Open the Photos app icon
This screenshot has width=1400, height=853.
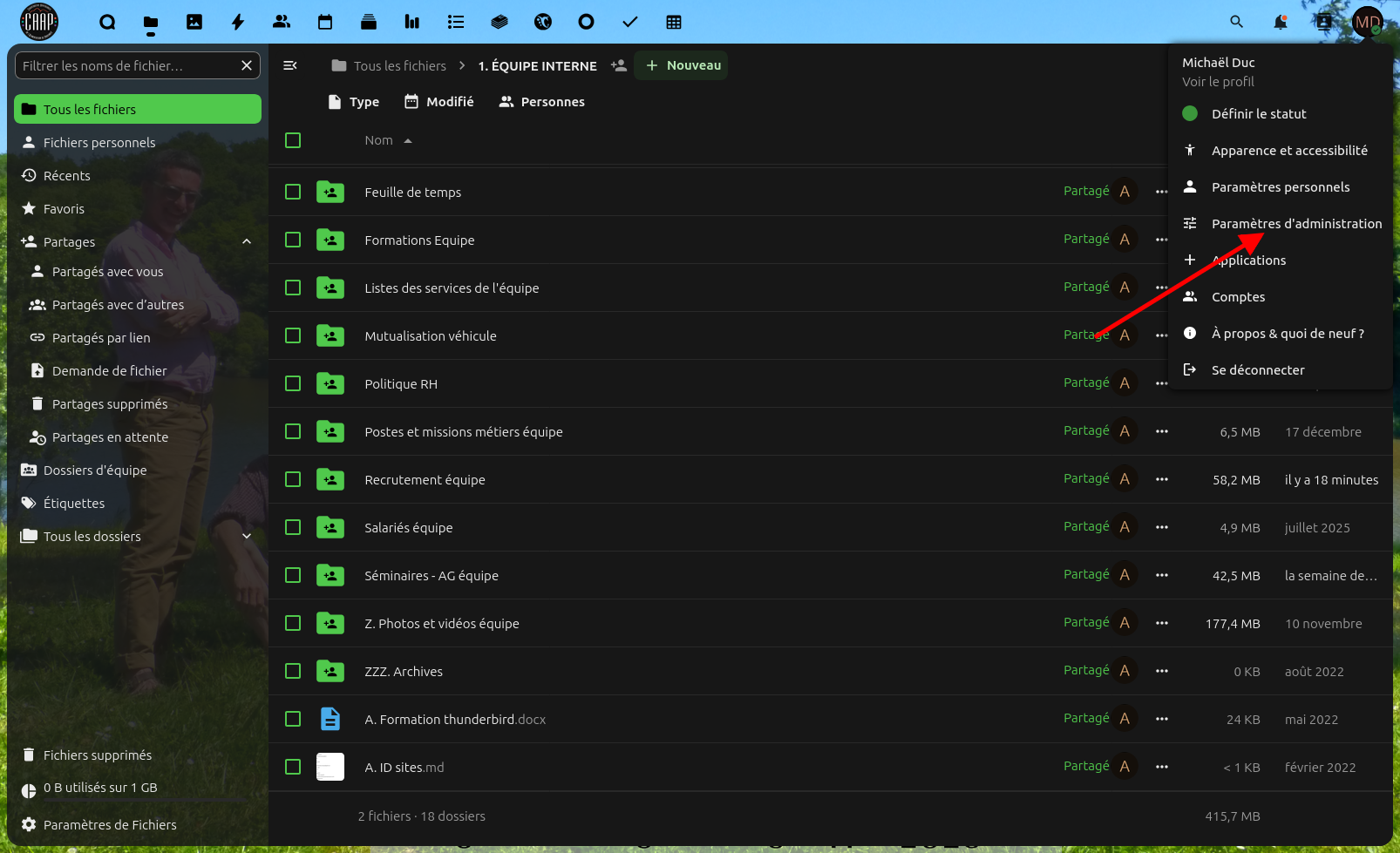pos(194,22)
